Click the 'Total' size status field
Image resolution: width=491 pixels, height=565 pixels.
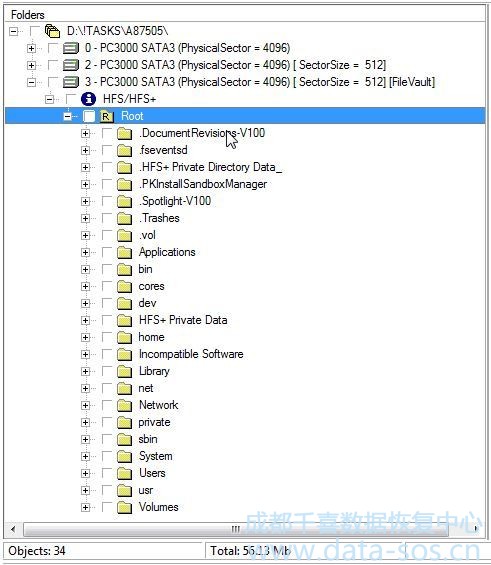(305, 551)
